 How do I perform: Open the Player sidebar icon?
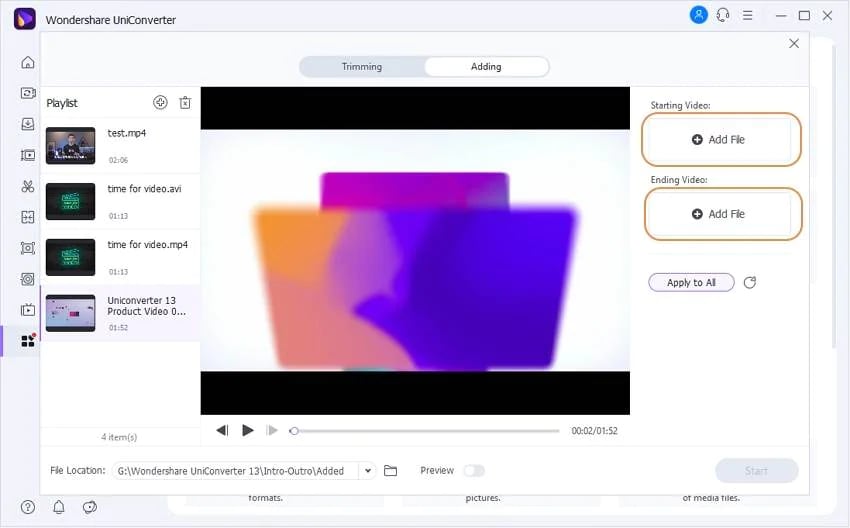(28, 310)
